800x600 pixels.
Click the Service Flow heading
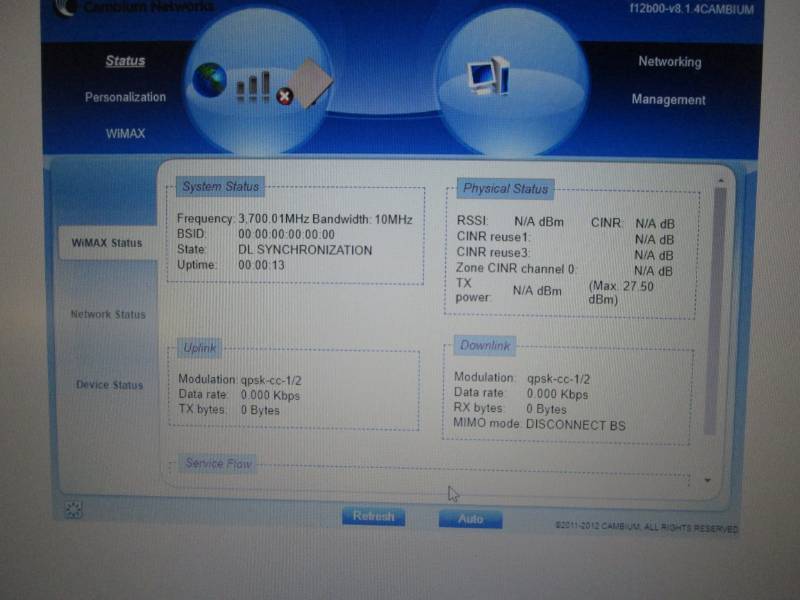[x=218, y=463]
